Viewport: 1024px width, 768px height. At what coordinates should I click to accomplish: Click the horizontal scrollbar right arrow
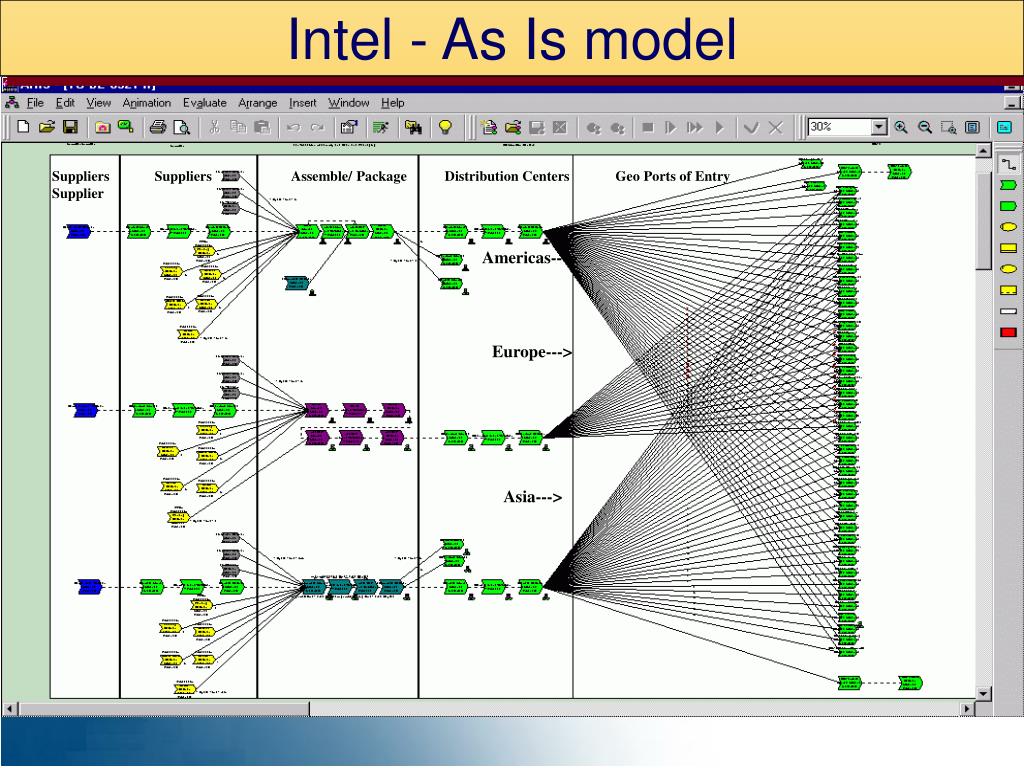[x=967, y=709]
